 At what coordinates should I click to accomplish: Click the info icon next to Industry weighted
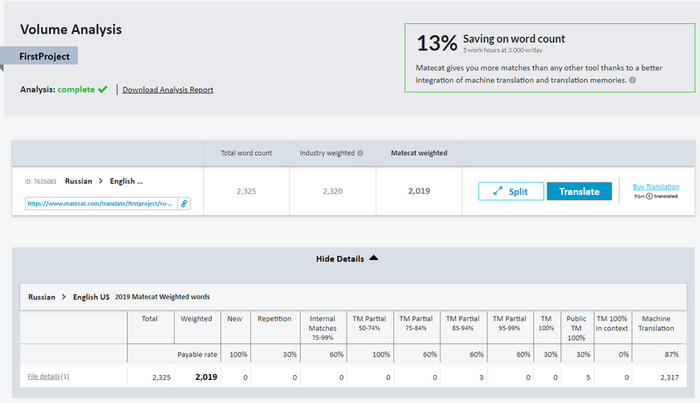[360, 154]
